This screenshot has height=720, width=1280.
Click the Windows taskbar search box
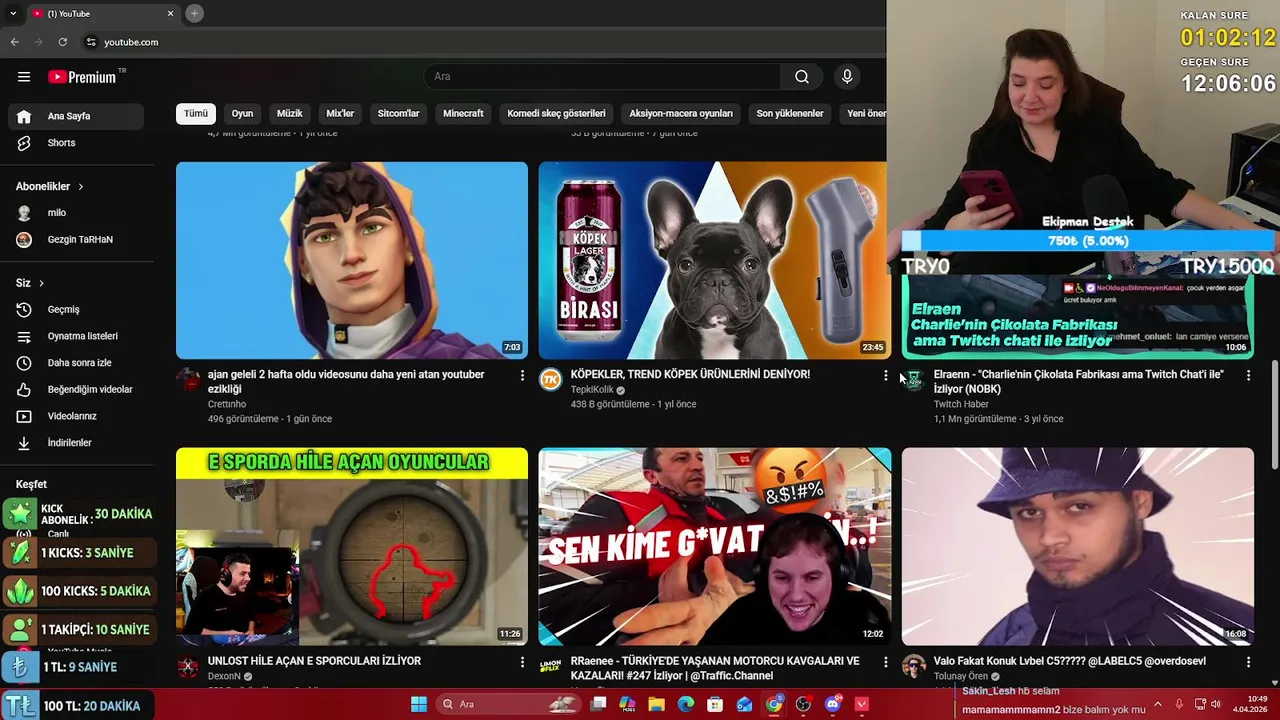pos(510,704)
